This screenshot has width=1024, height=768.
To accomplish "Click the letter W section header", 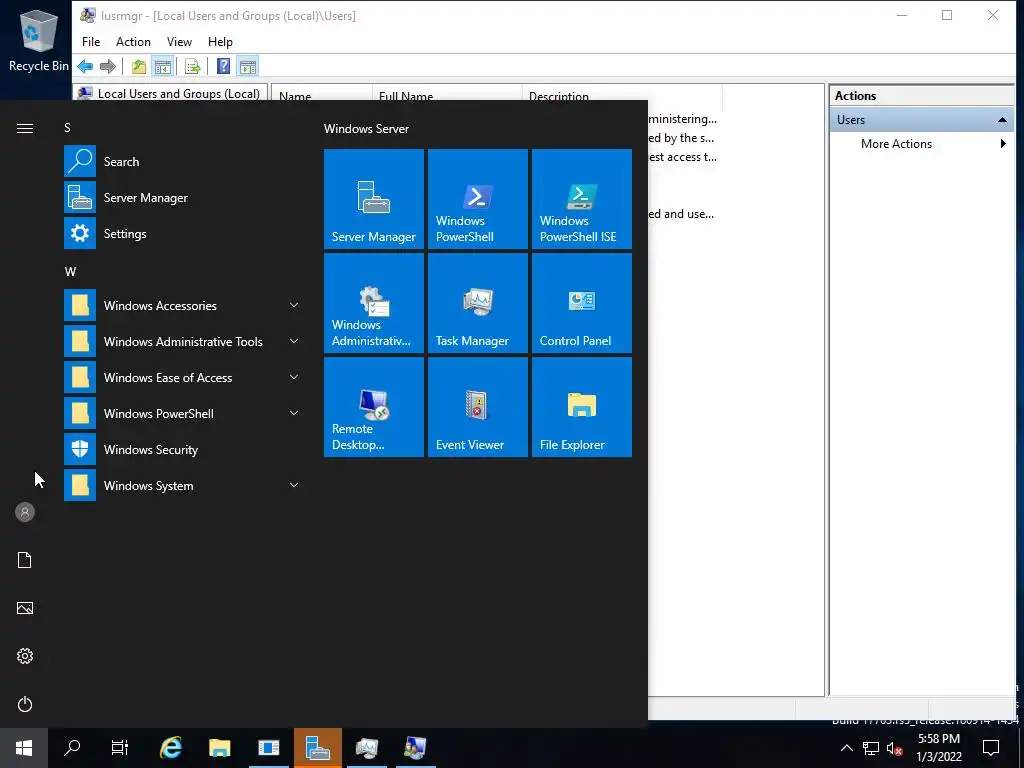I will click(70, 271).
